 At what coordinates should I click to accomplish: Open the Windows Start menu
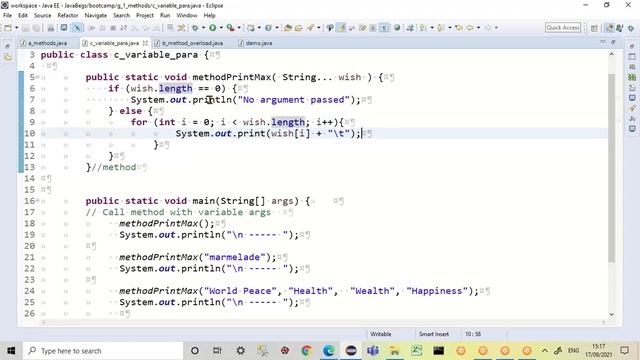[x=11, y=351]
